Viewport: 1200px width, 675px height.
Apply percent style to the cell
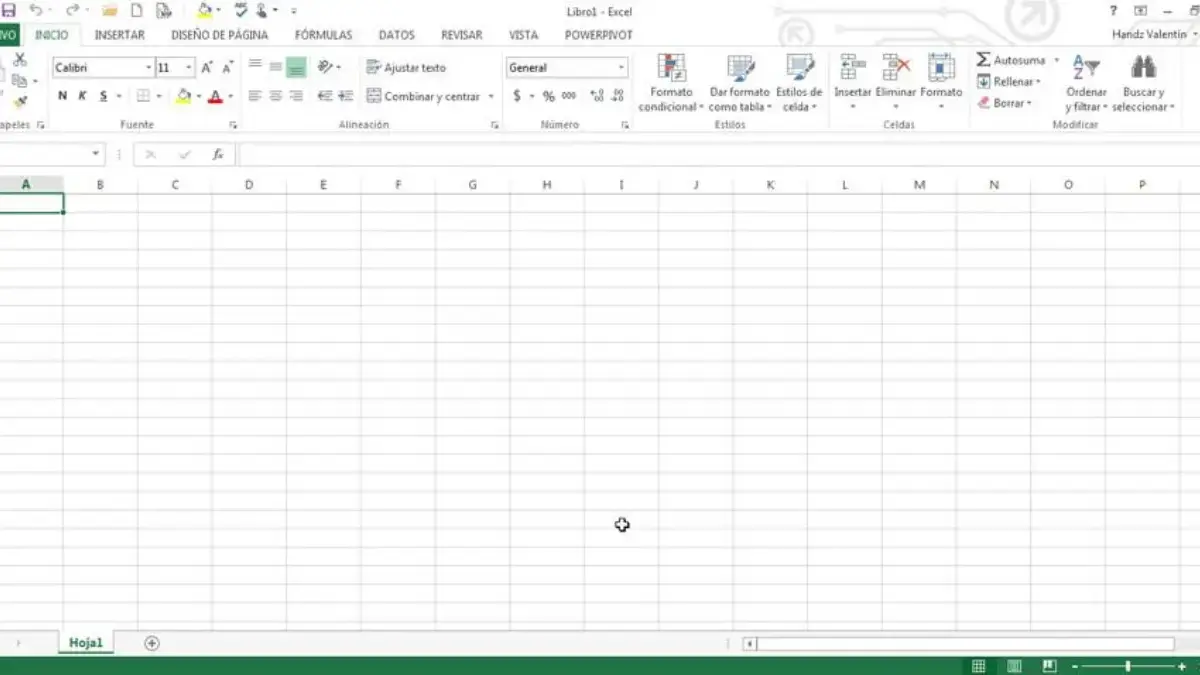click(548, 96)
